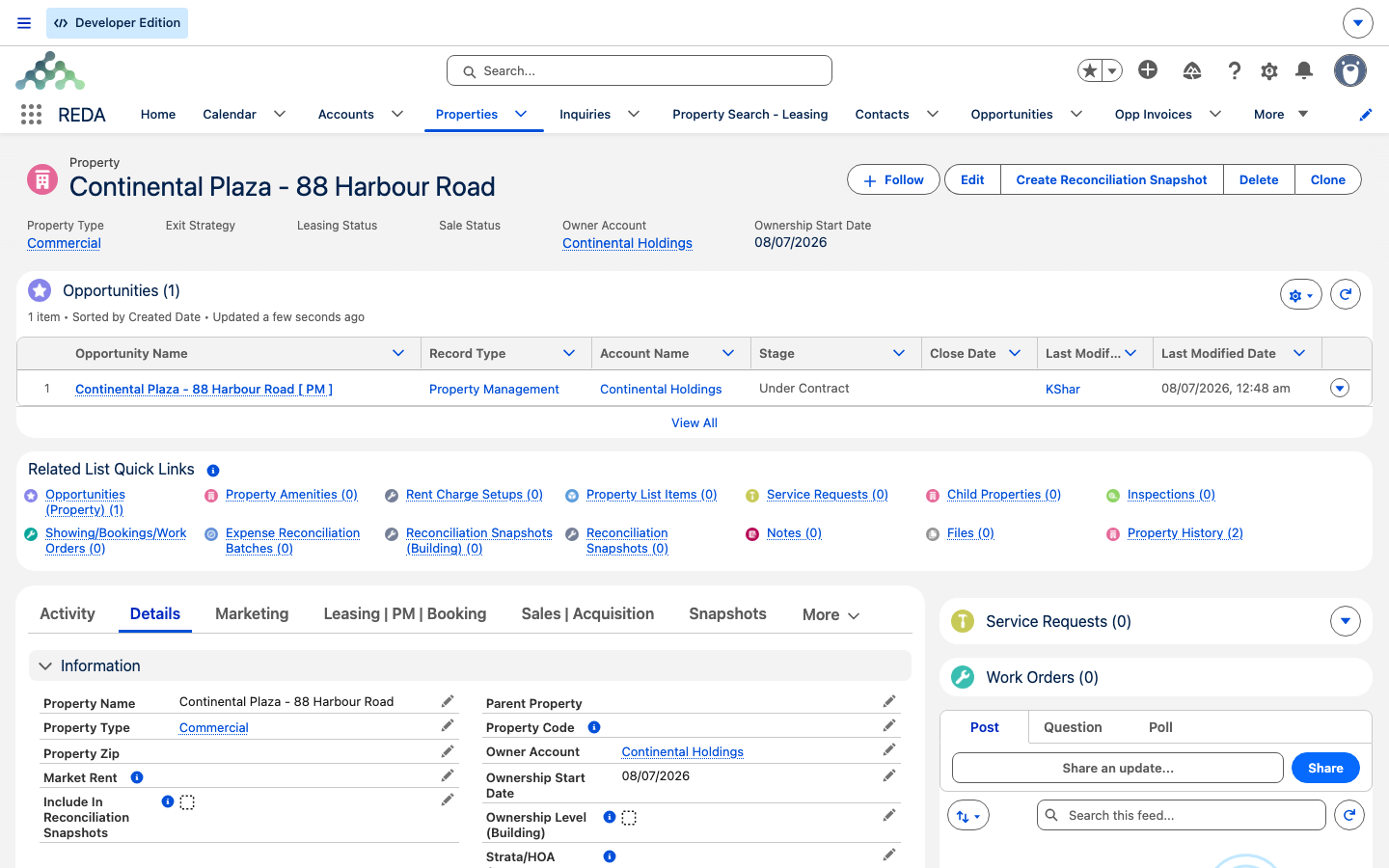Switch to the Marketing tab
The image size is (1389, 868).
252,614
